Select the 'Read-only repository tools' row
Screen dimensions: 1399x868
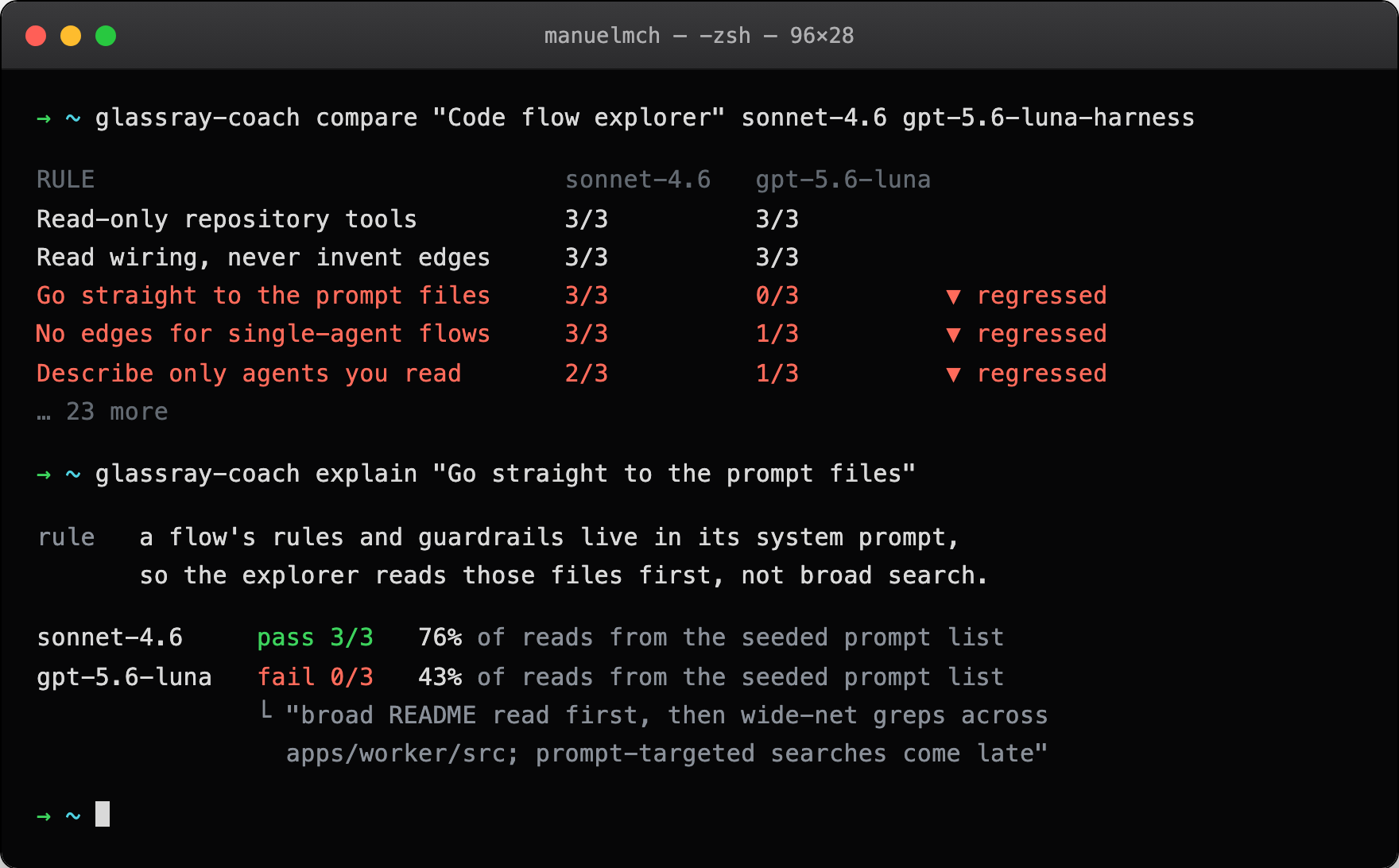(417, 219)
